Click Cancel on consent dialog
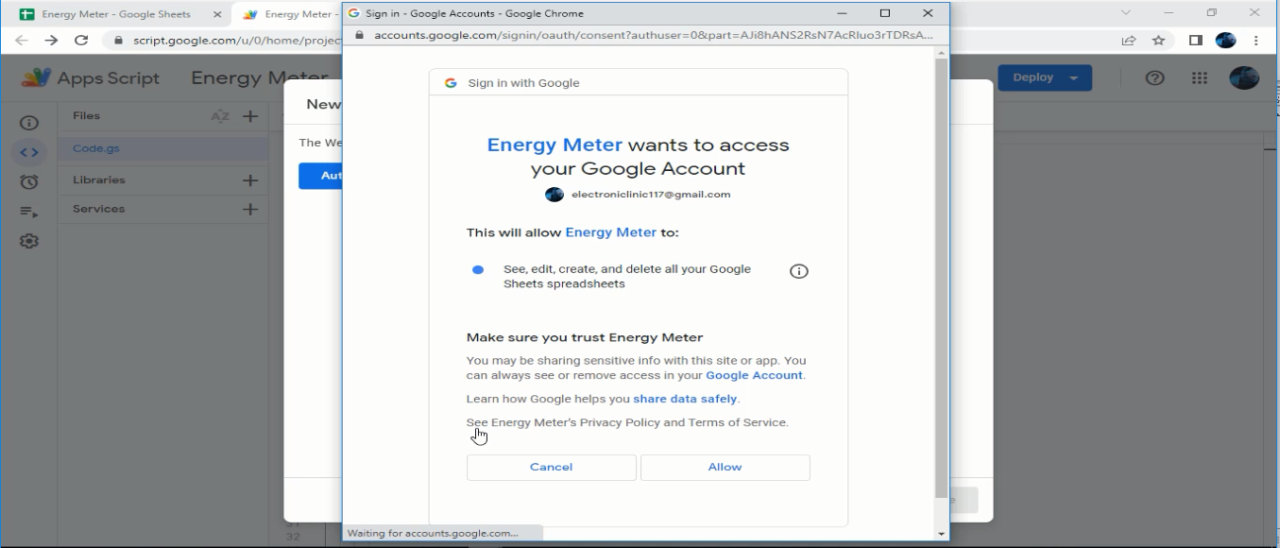 [x=551, y=467]
